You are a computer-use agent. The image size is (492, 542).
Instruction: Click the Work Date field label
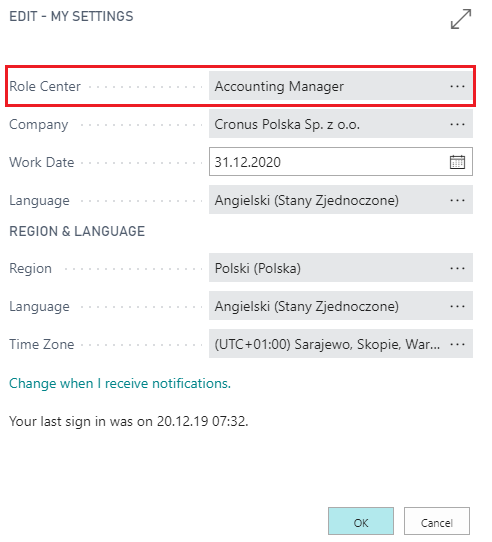pos(41,162)
